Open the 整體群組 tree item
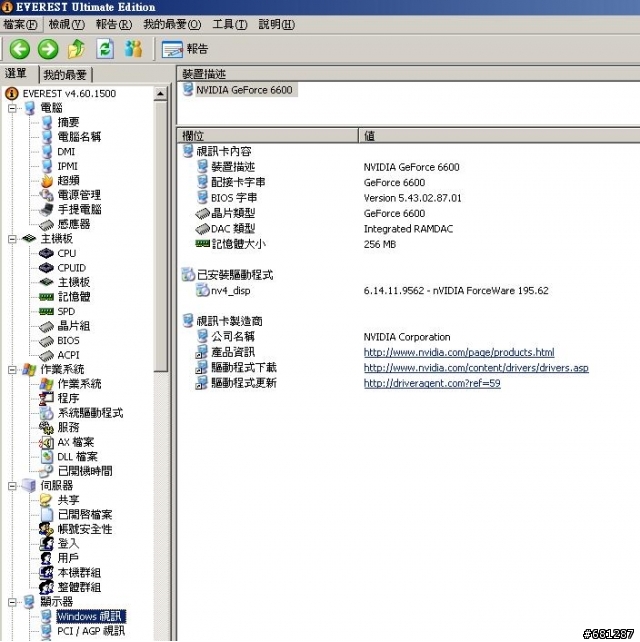Image resolution: width=640 pixels, height=642 pixels. [x=79, y=588]
